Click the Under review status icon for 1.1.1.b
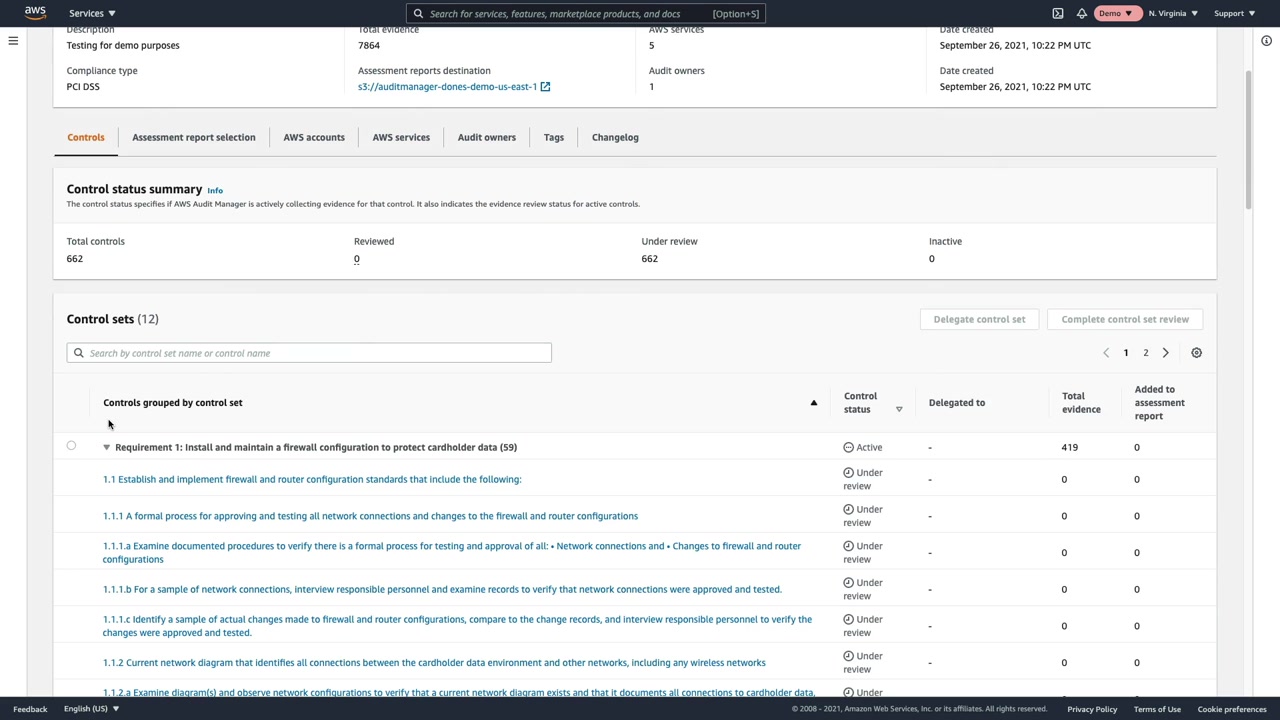The height and width of the screenshot is (720, 1280). 849,583
